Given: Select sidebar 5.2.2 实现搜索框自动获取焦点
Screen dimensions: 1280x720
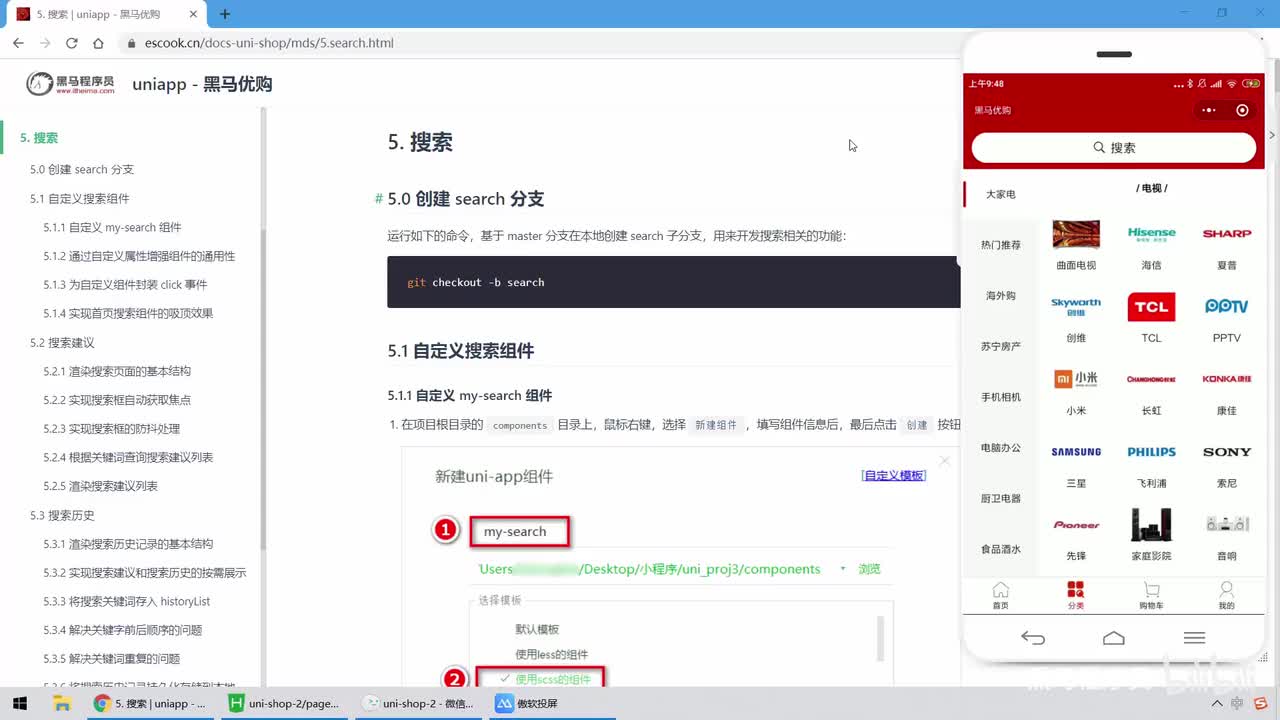Looking at the screenshot, I should (x=117, y=399).
